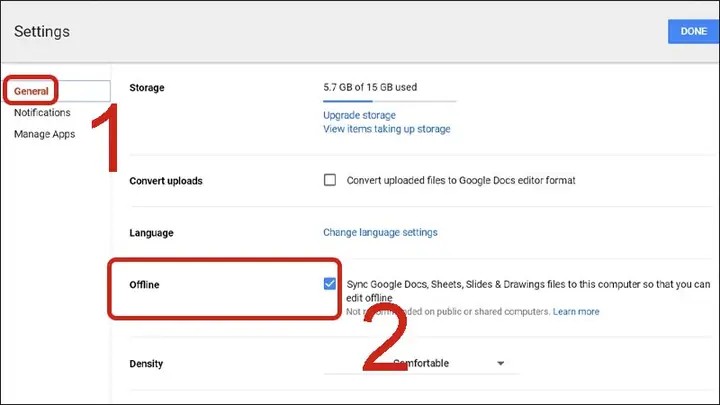Open the Manage Apps section
Image resolution: width=720 pixels, height=405 pixels.
point(45,134)
